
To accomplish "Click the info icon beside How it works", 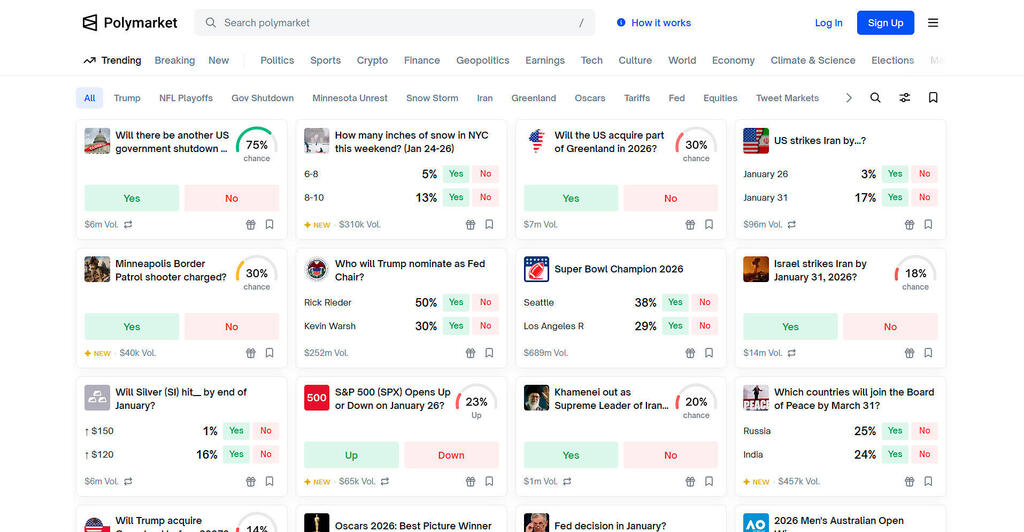I will [x=621, y=23].
